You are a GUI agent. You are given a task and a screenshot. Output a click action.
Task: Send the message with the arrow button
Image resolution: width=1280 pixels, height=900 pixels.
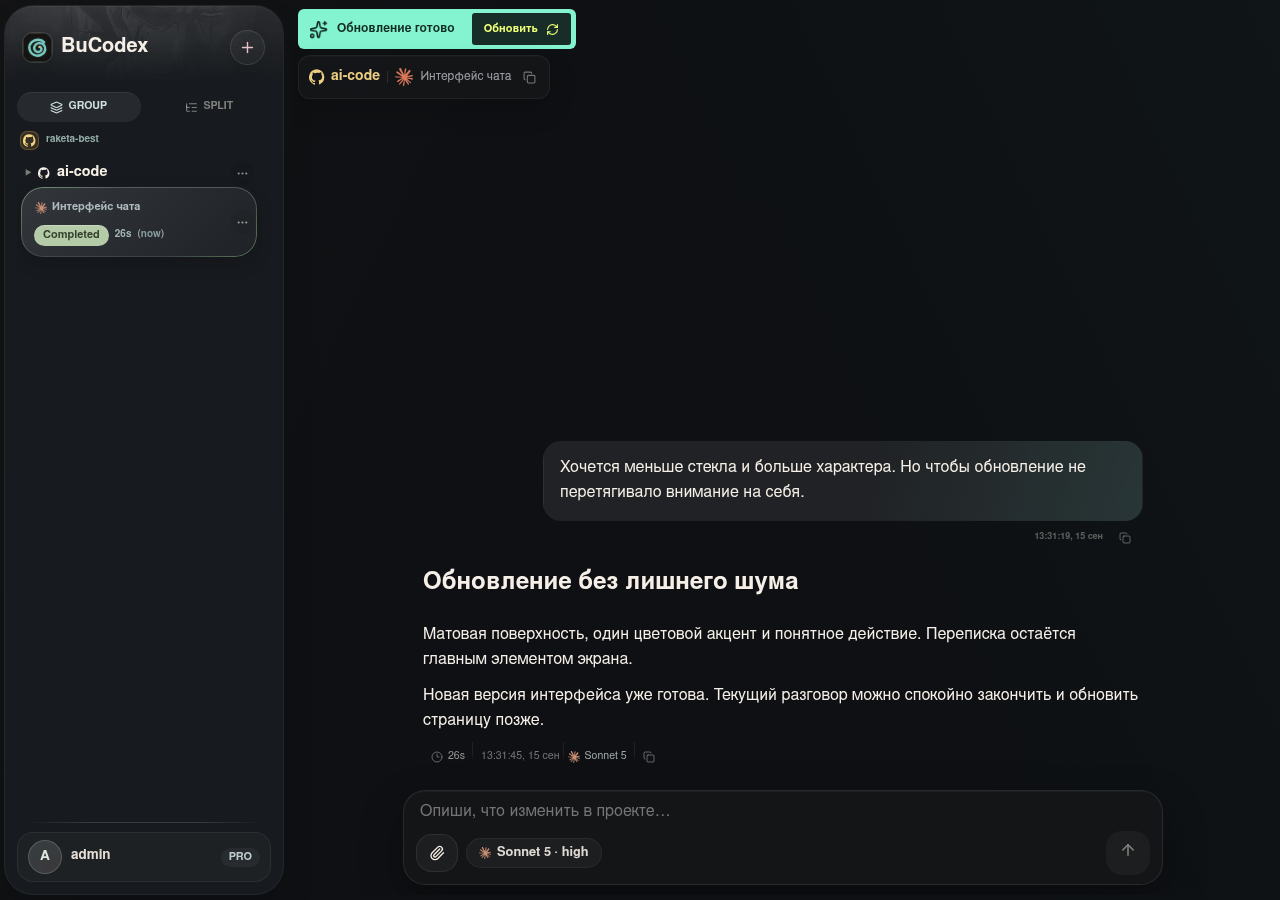(1128, 851)
